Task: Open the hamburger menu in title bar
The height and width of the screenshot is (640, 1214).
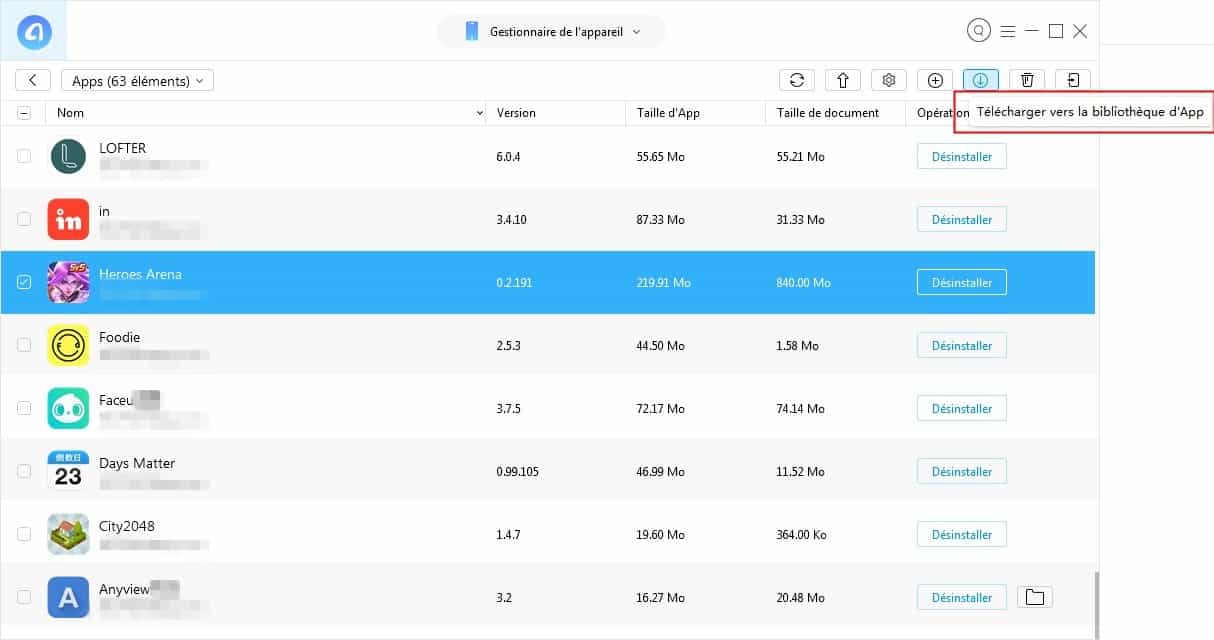Action: pos(1007,31)
